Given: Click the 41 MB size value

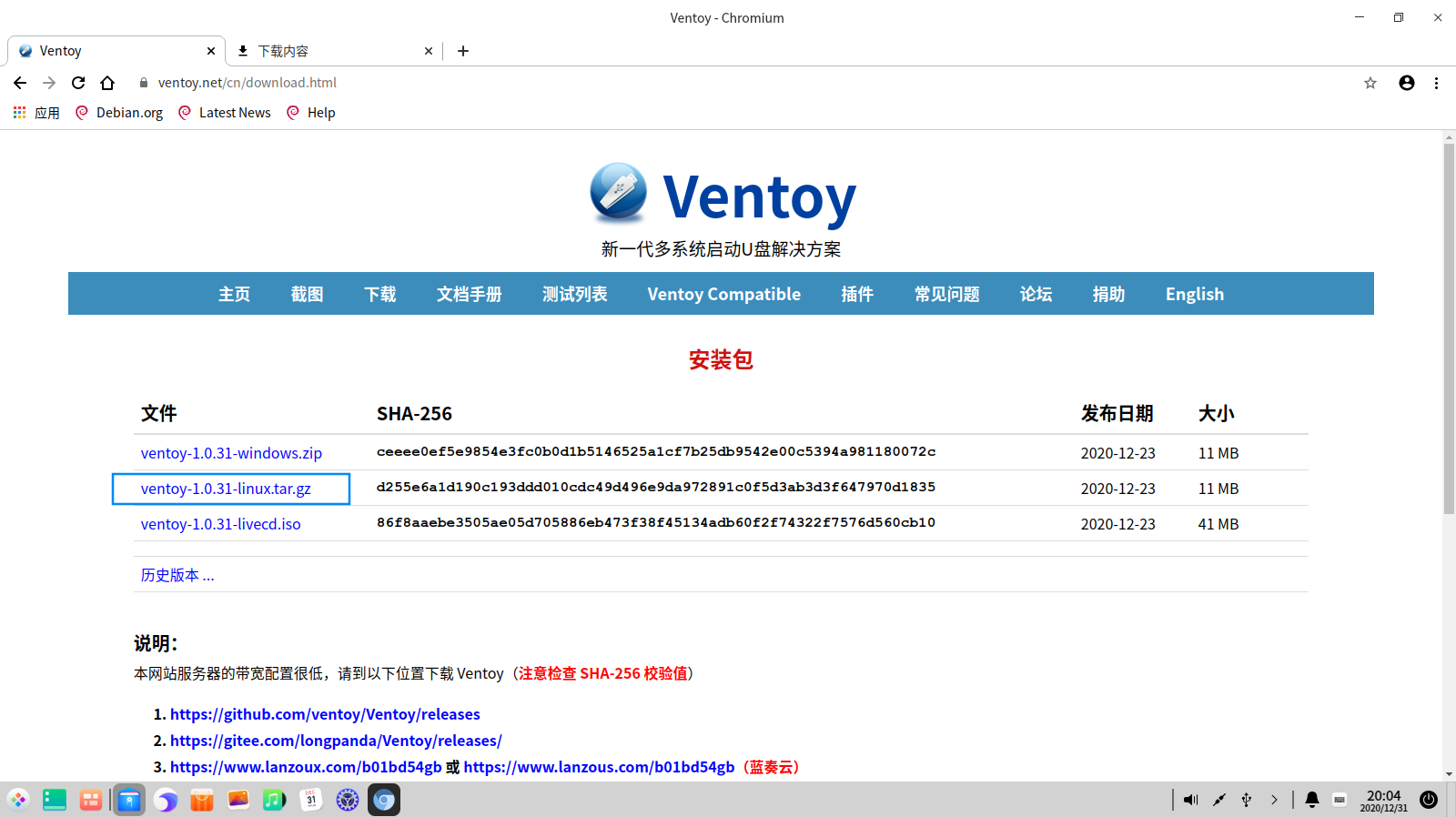Looking at the screenshot, I should coord(1218,524).
